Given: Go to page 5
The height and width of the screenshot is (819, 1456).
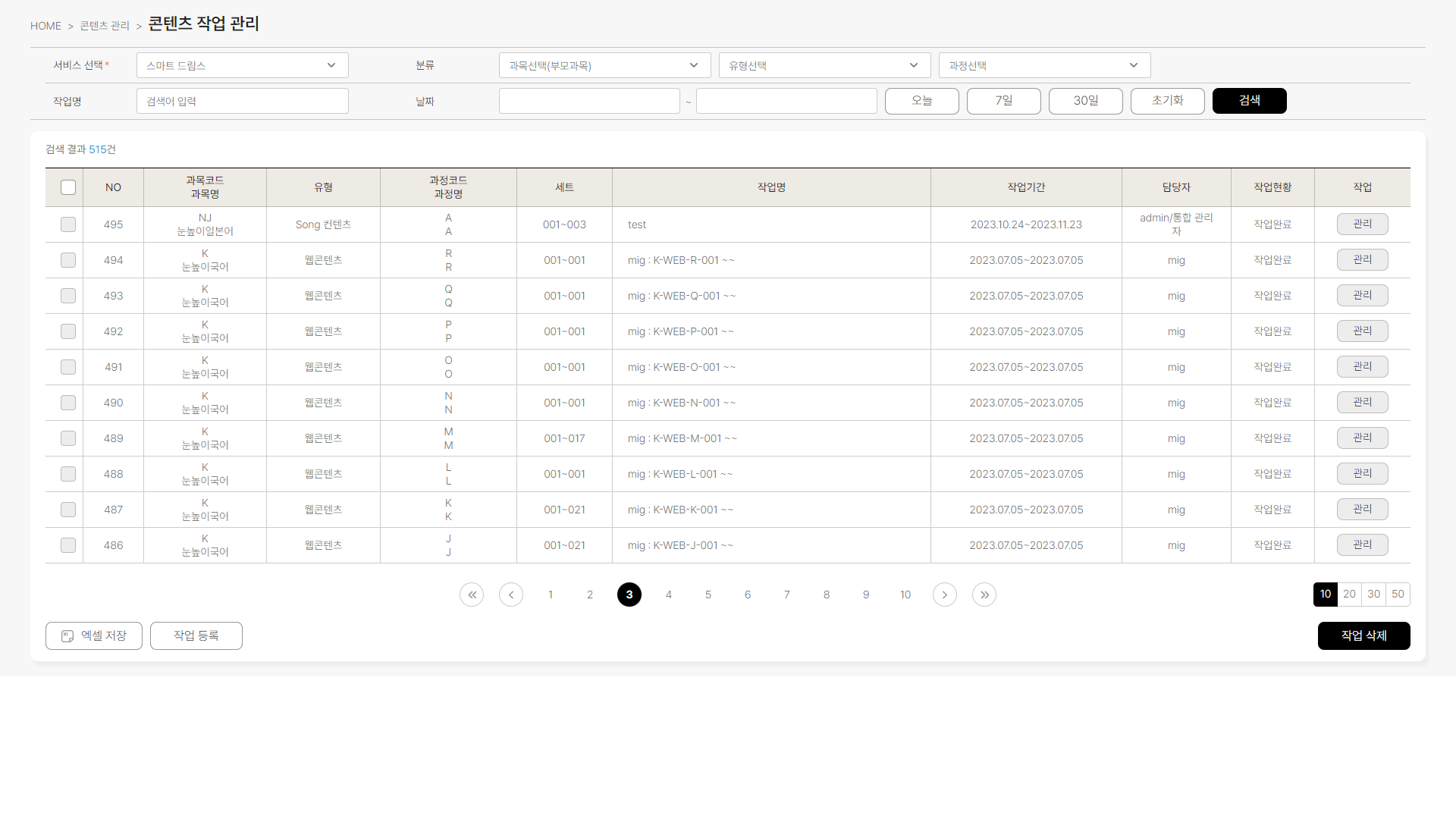Looking at the screenshot, I should 708,595.
